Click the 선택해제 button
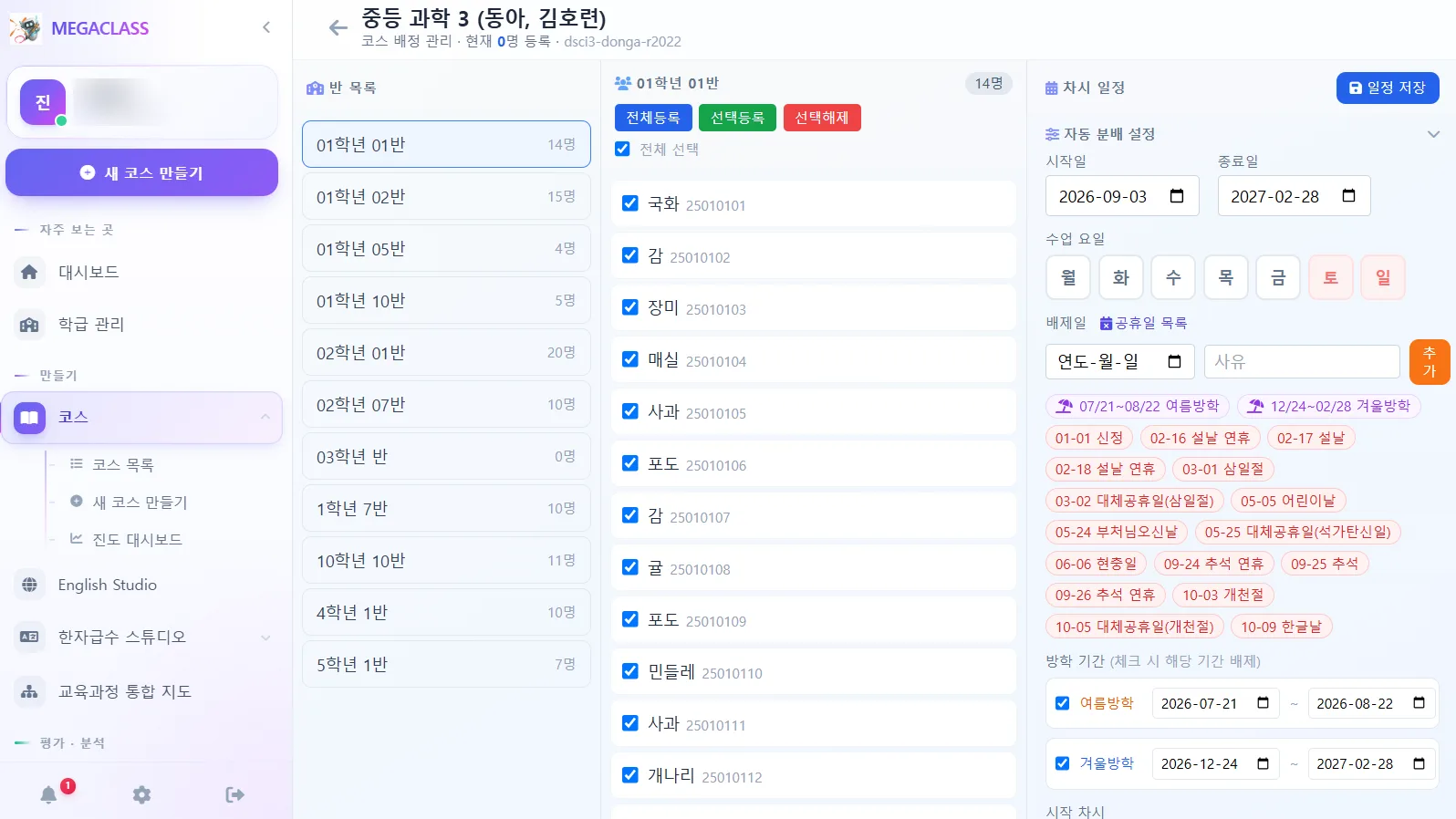Image resolution: width=1456 pixels, height=819 pixels. pyautogui.click(x=822, y=118)
